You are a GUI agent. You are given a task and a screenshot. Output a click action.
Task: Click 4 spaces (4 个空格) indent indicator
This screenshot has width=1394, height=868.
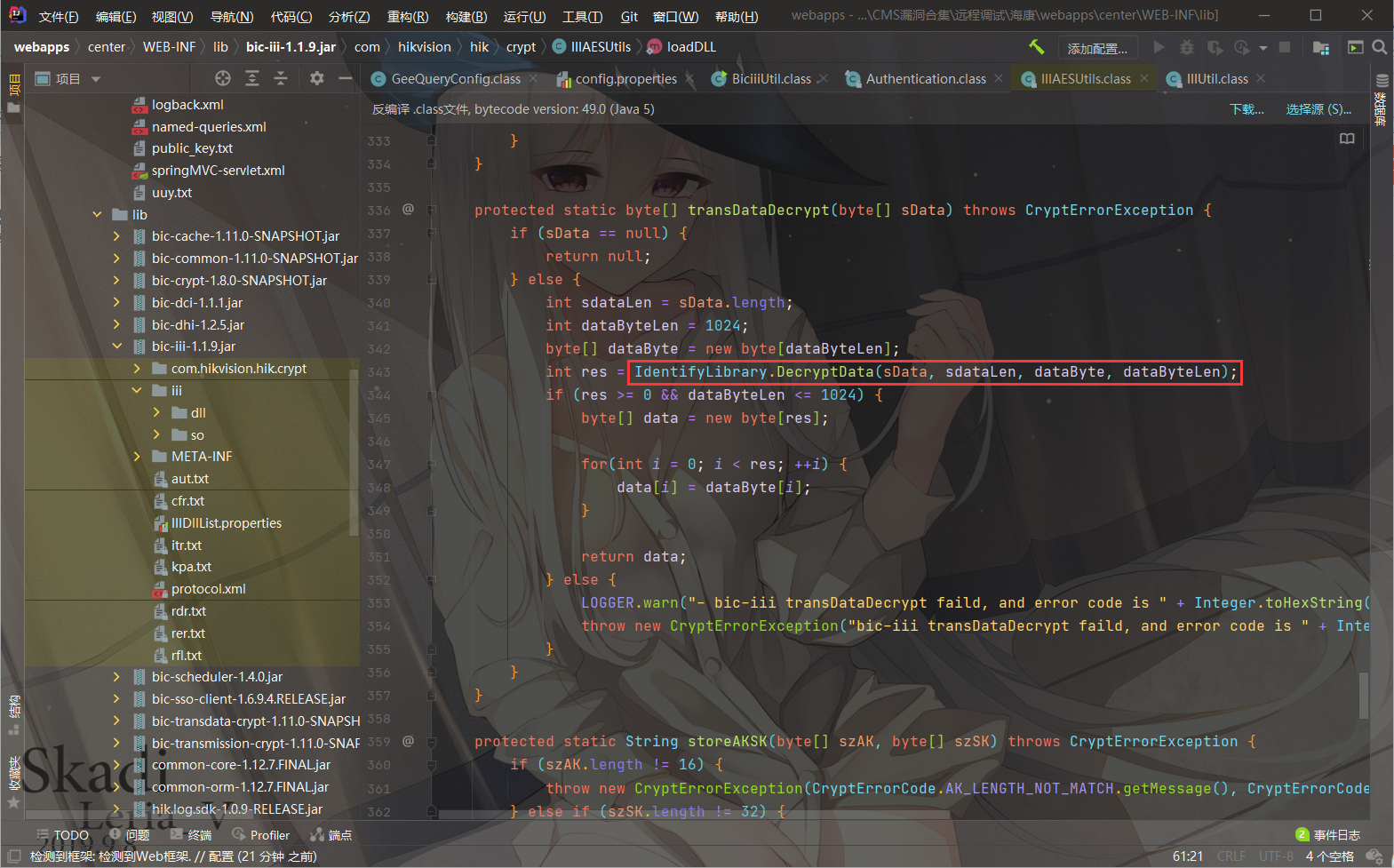pyautogui.click(x=1329, y=856)
